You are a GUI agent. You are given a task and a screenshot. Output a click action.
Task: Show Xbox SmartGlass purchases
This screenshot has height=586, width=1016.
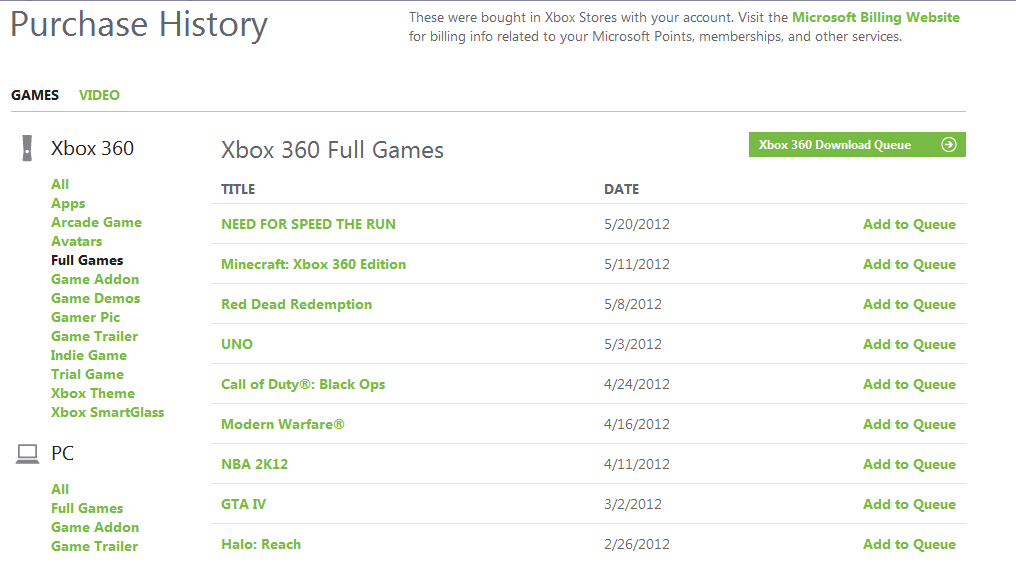click(107, 412)
